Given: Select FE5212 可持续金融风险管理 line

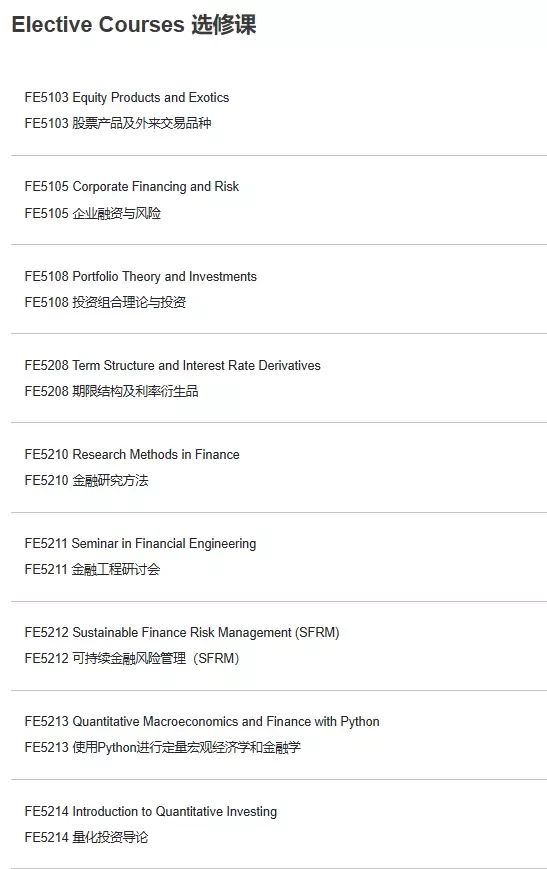Looking at the screenshot, I should 132,658.
